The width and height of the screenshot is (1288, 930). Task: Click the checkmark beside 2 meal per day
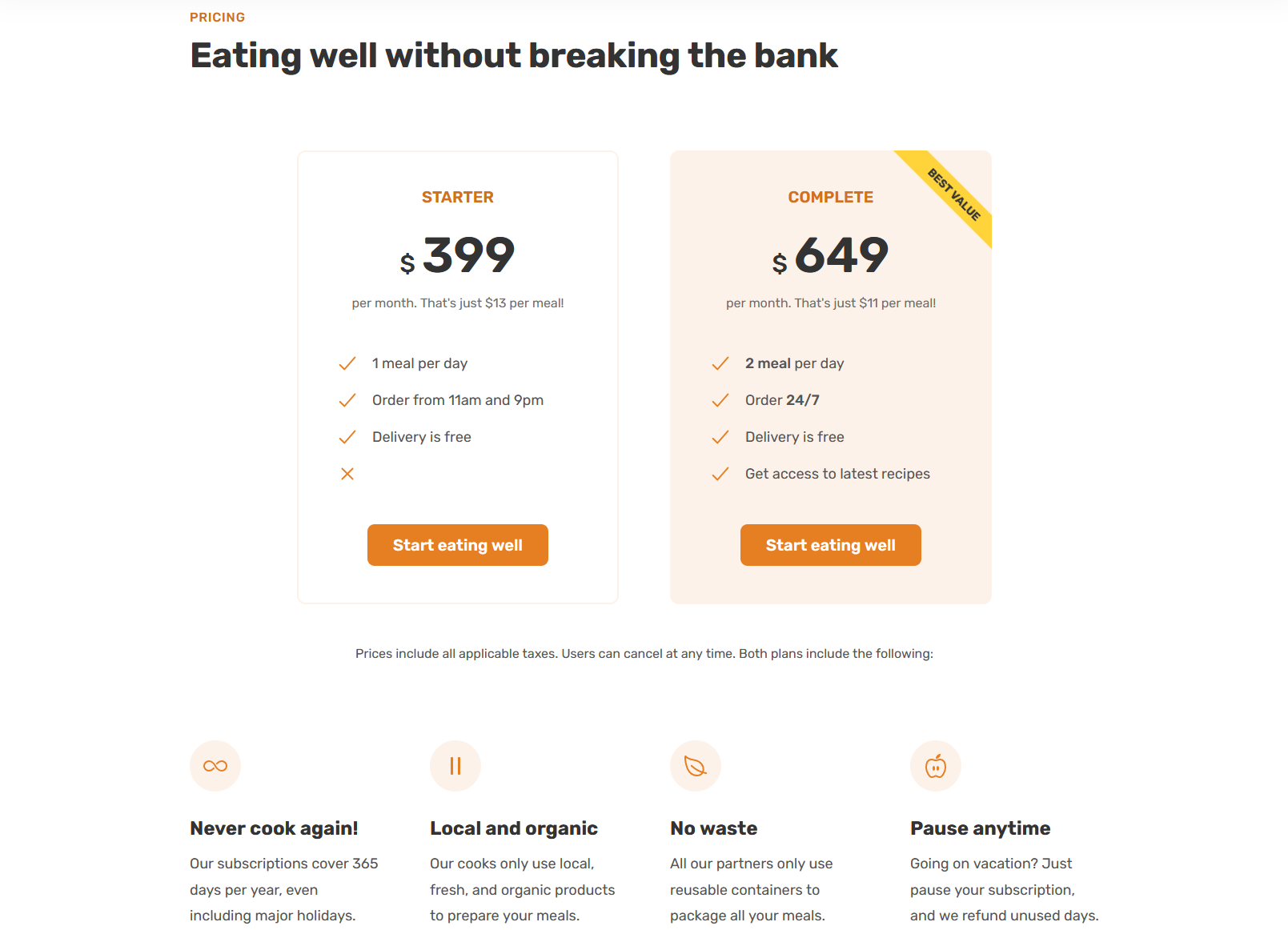pos(720,363)
